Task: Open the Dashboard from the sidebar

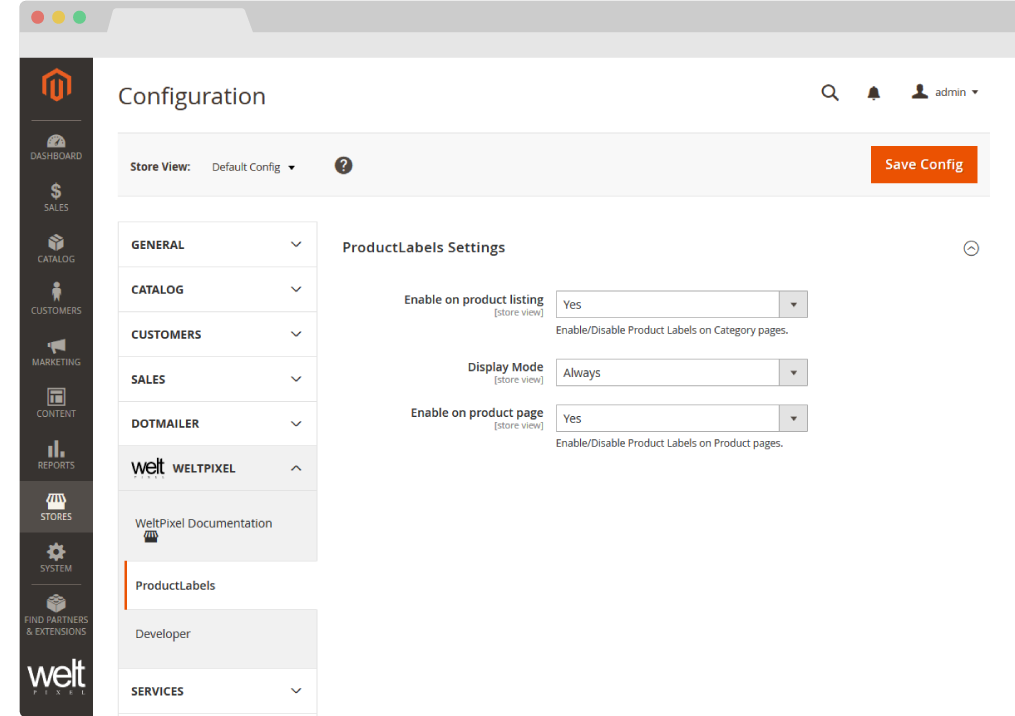Action: coord(56,146)
